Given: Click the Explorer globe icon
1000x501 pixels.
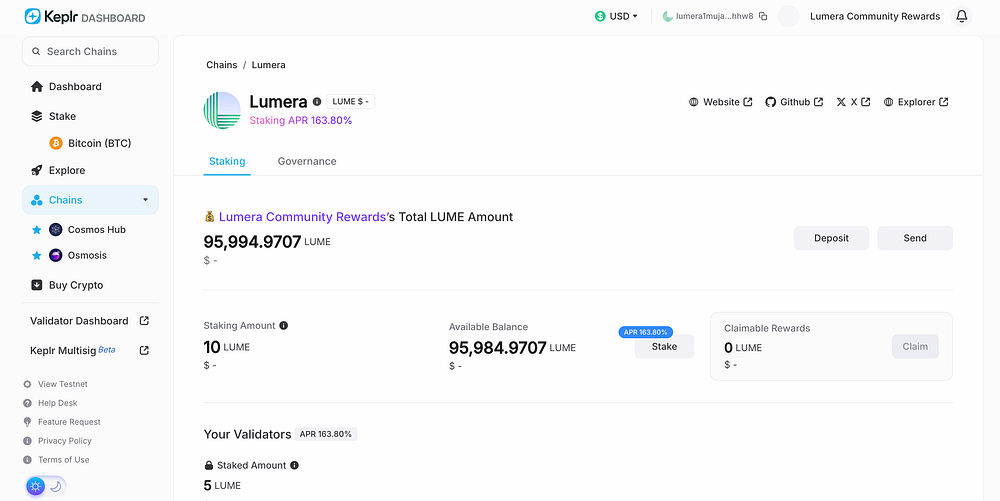Looking at the screenshot, I should (888, 102).
